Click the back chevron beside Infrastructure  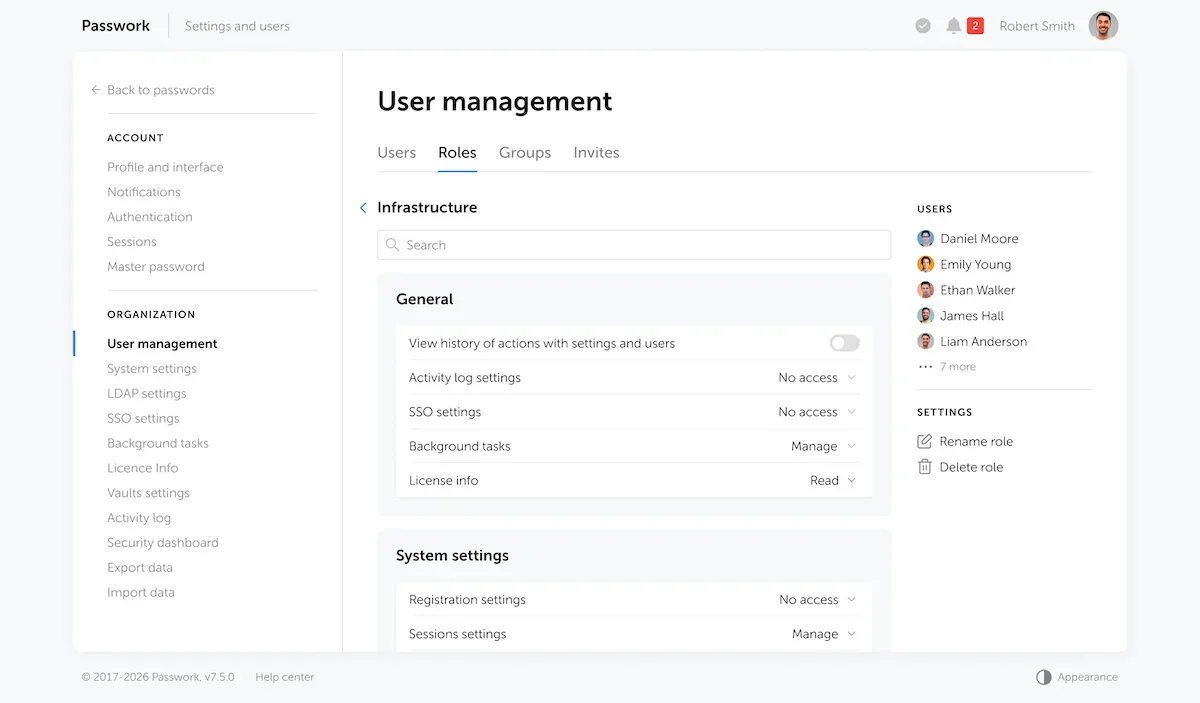pyautogui.click(x=363, y=208)
